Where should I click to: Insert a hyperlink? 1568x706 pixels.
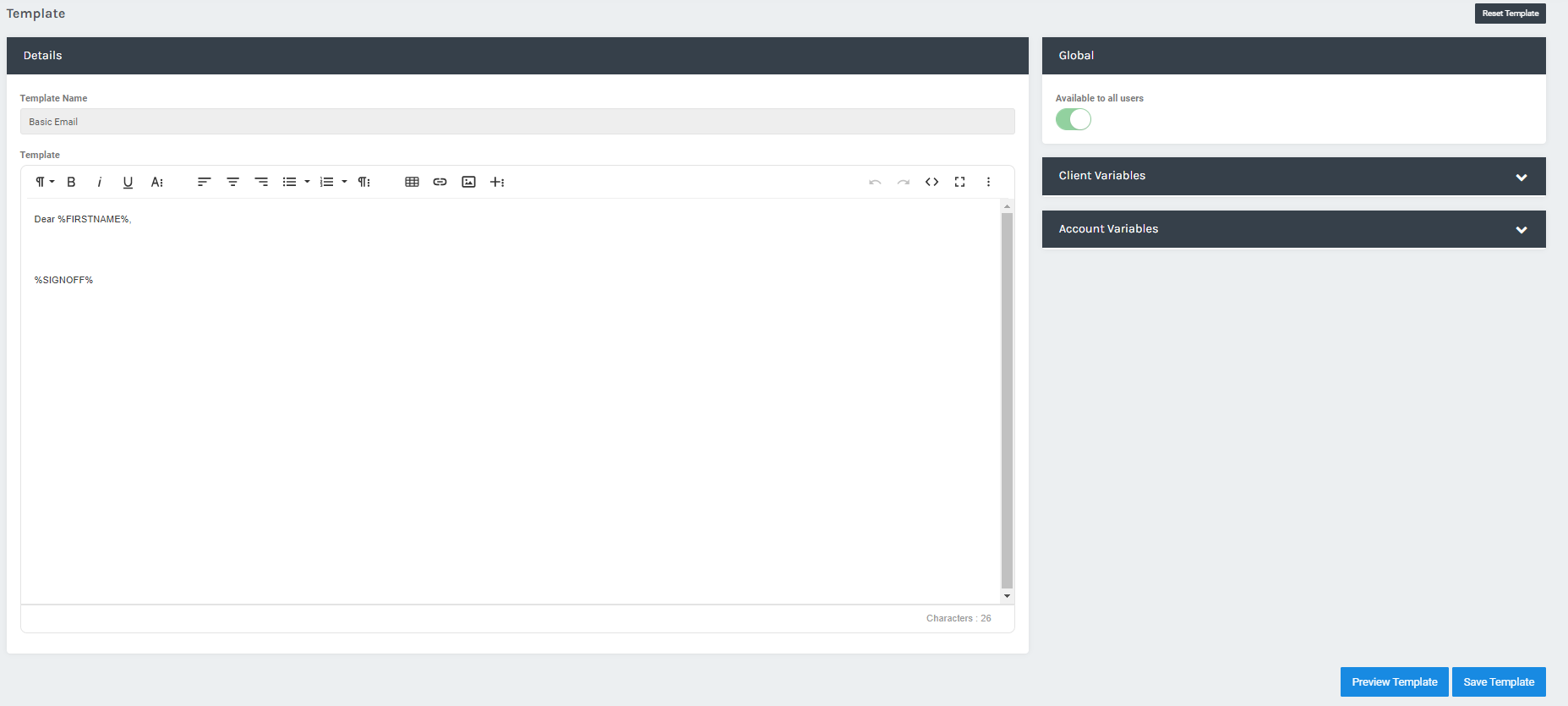(440, 182)
